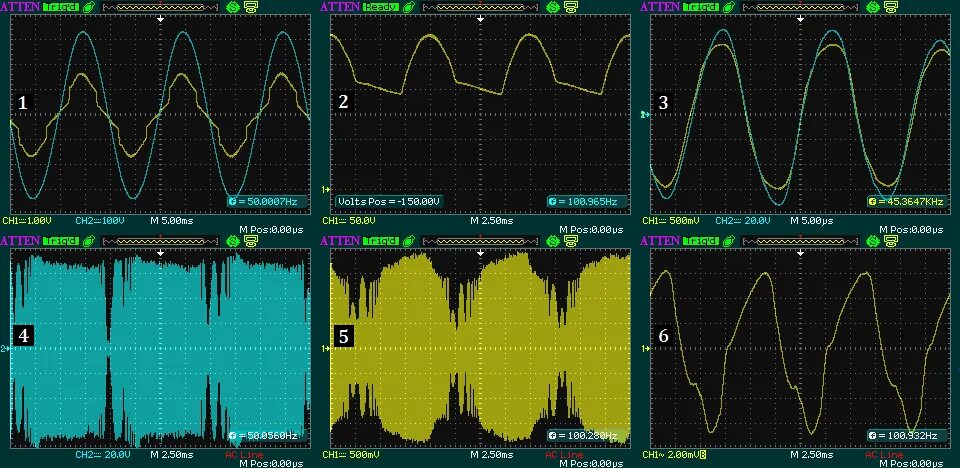Screen dimensions: 960x468
Task: Click the waveform memory bar above the 50.0007Hz scope
Action: pos(160,7)
